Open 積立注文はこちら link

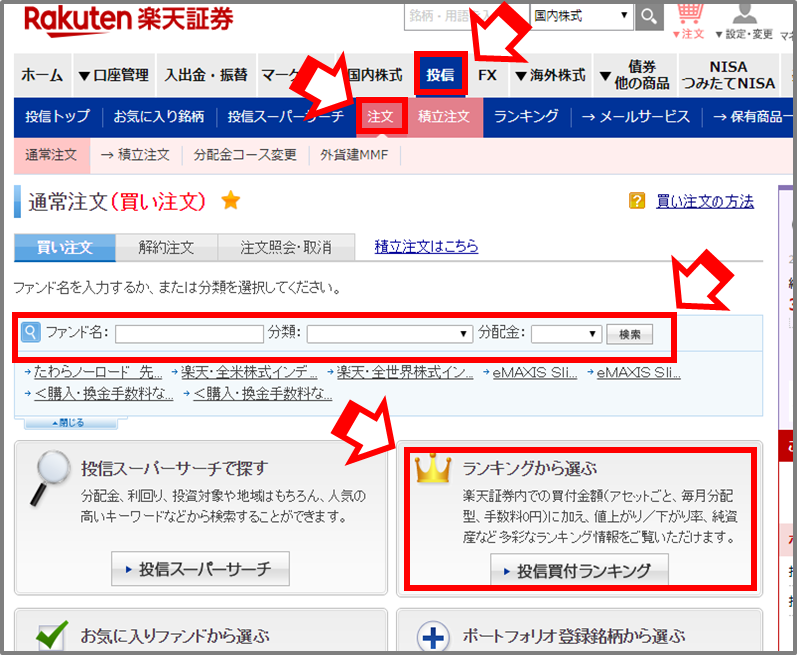(x=426, y=246)
